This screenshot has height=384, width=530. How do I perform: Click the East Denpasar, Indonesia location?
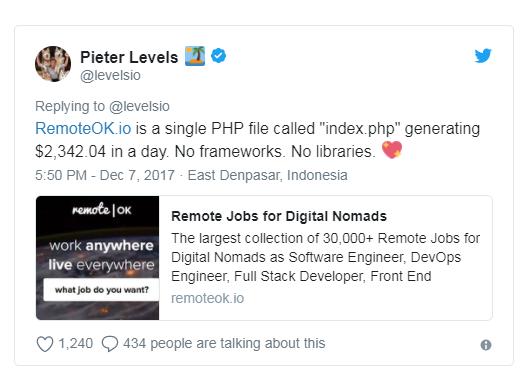click(267, 175)
